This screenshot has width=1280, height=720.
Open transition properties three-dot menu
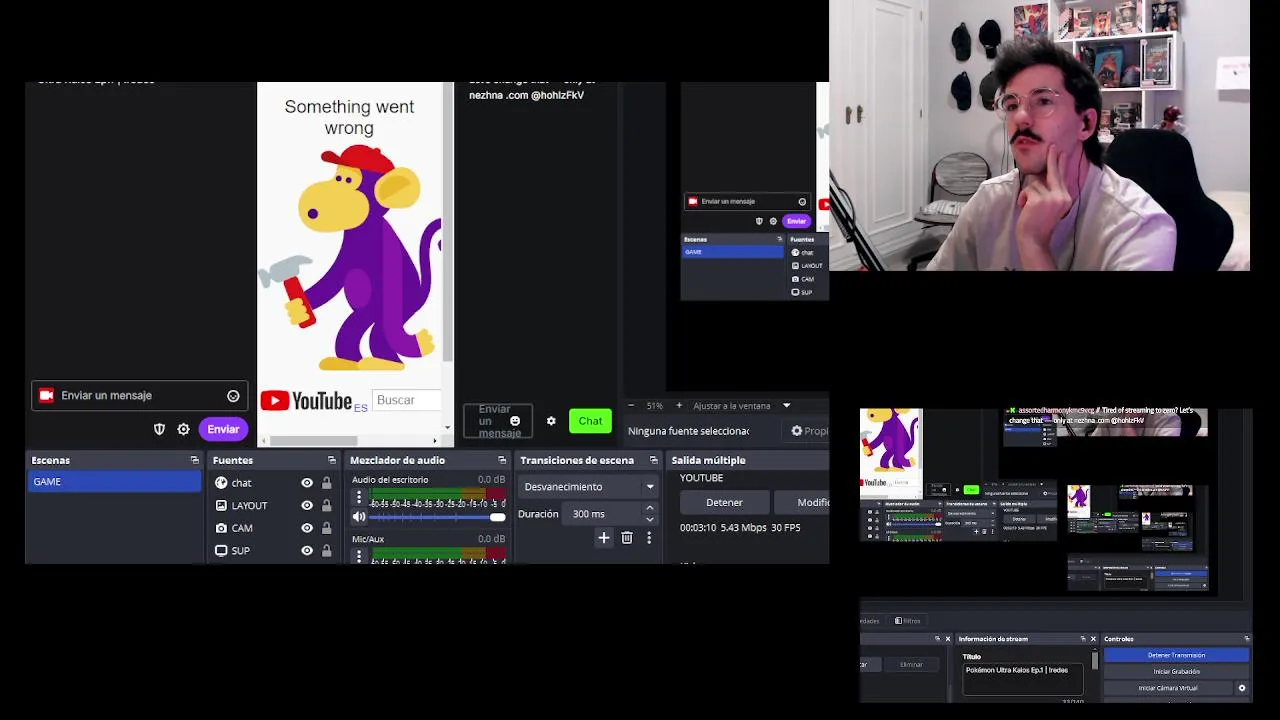[x=649, y=538]
